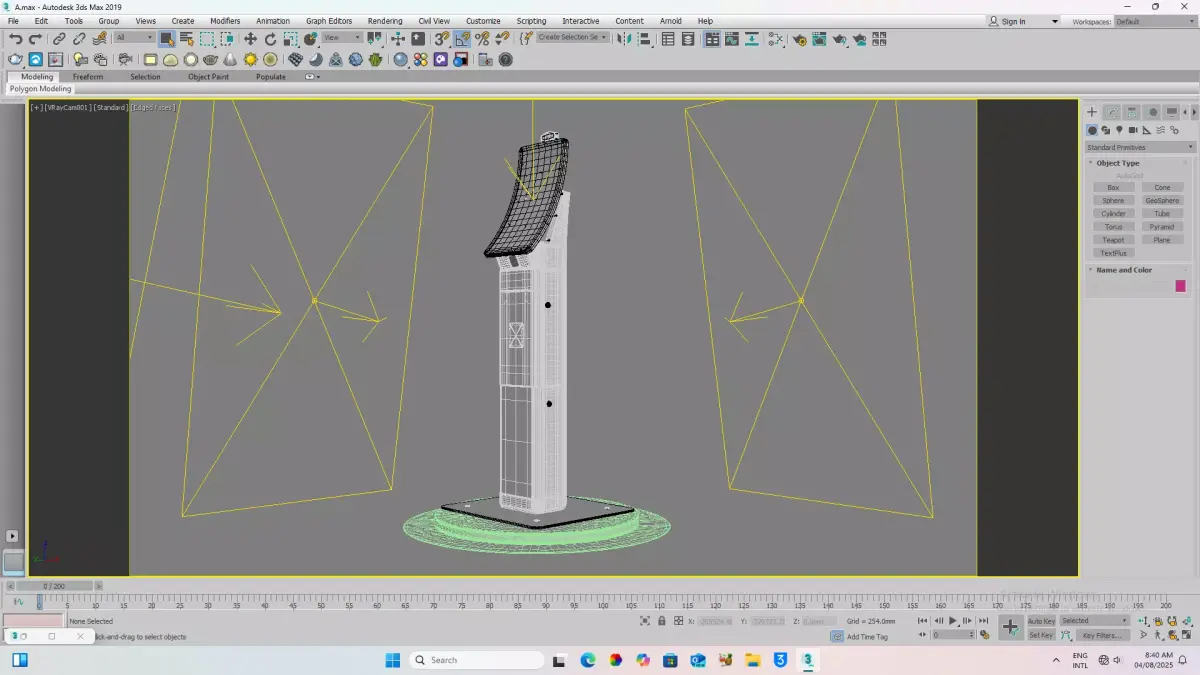Image resolution: width=1200 pixels, height=675 pixels.
Task: Click the Add Time Tag label
Action: 867,636
